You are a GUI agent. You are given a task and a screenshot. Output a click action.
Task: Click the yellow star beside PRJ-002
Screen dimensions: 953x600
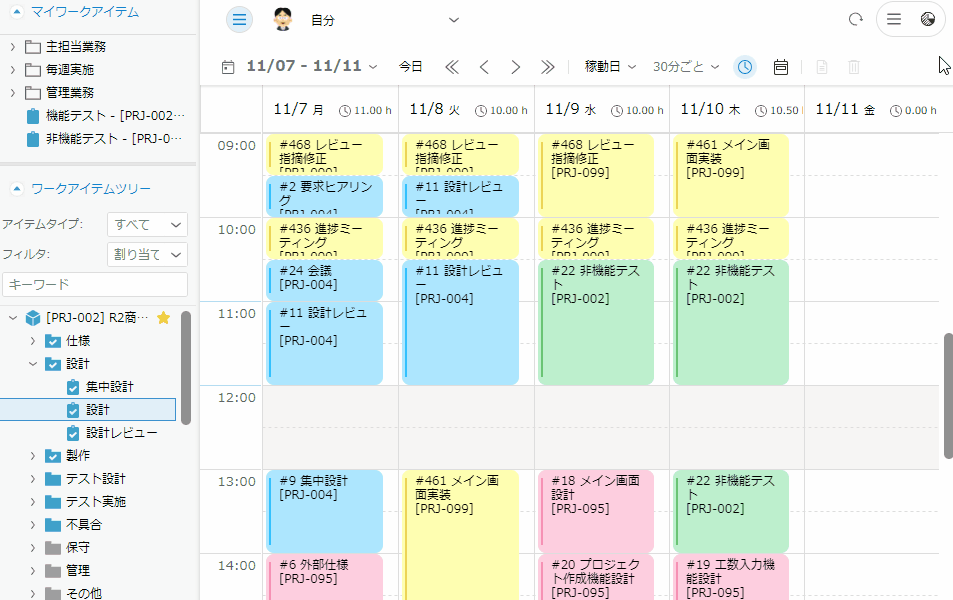(164, 318)
